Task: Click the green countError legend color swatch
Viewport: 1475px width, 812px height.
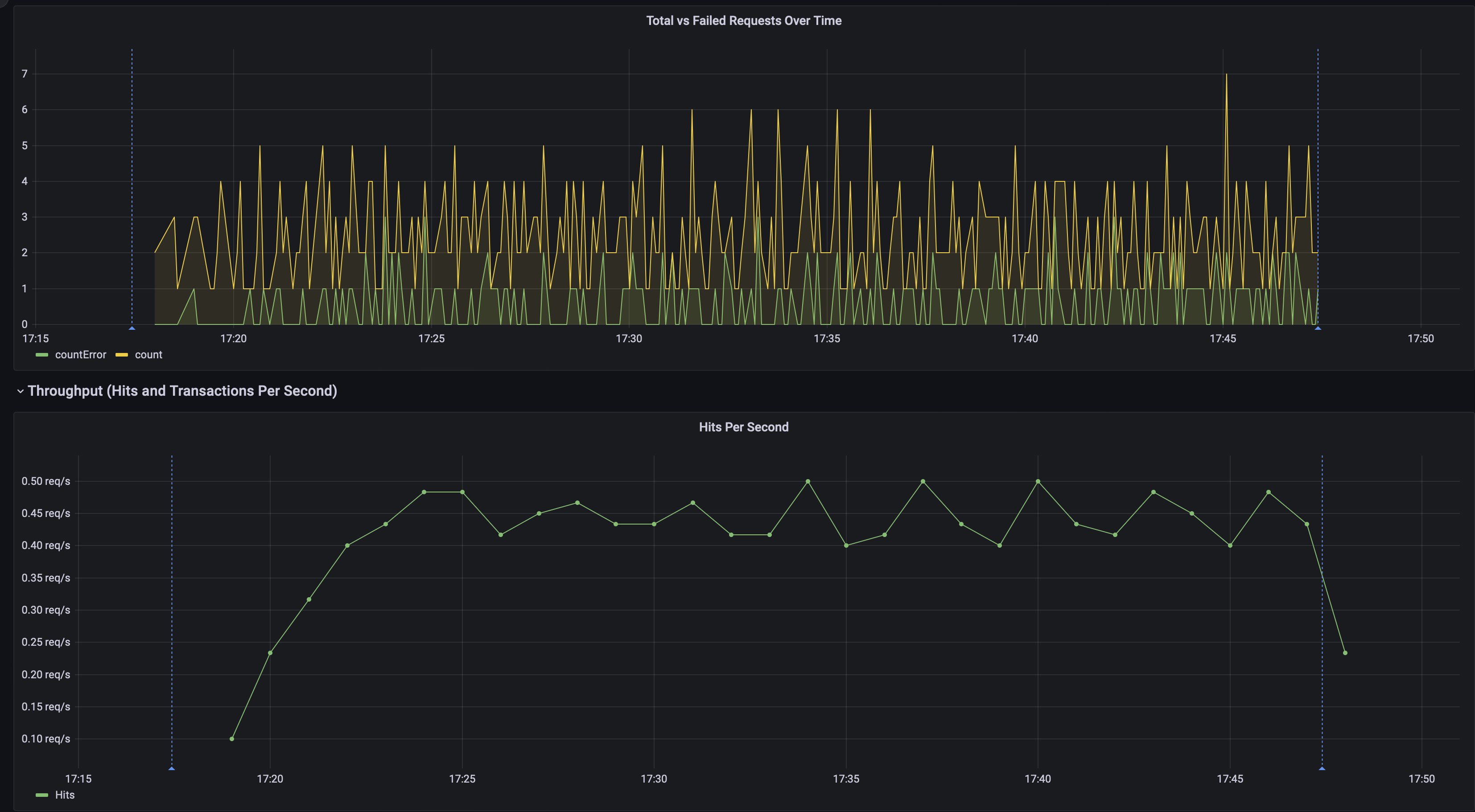Action: 42,355
